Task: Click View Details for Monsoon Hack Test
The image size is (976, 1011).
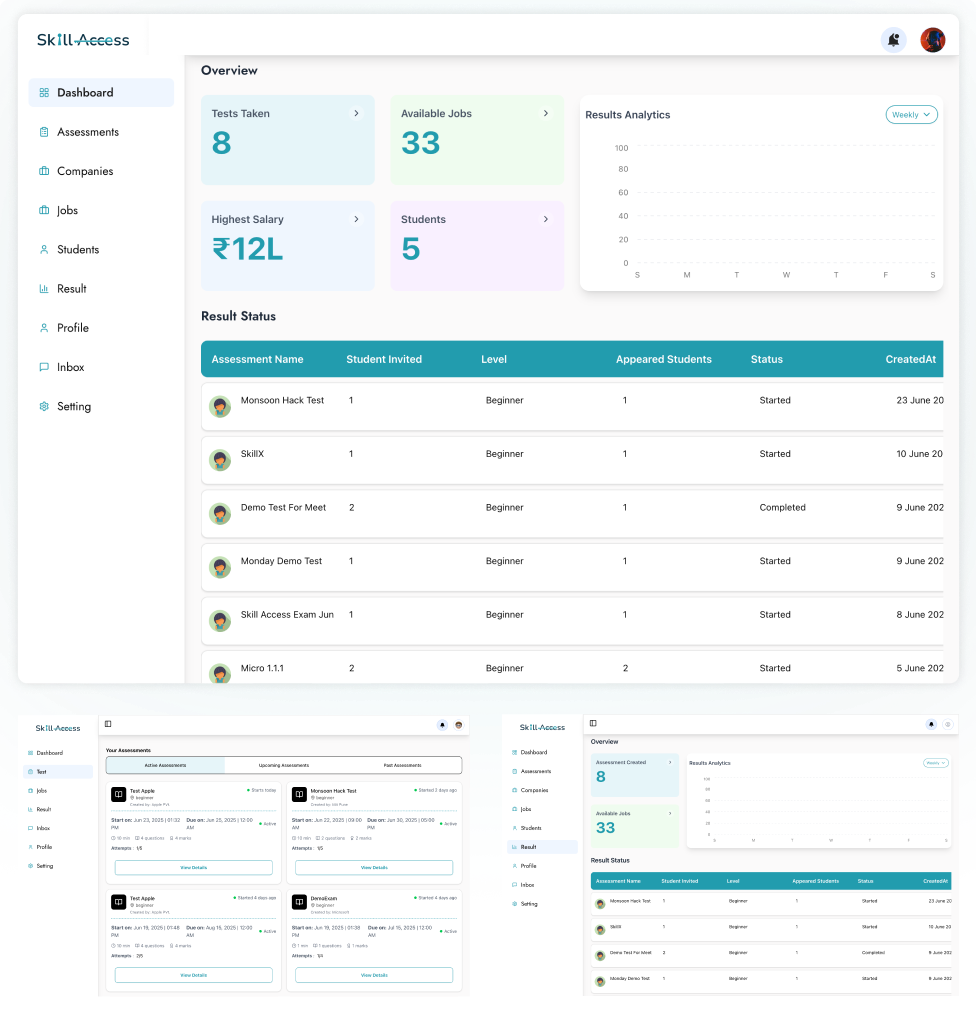Action: click(x=373, y=867)
